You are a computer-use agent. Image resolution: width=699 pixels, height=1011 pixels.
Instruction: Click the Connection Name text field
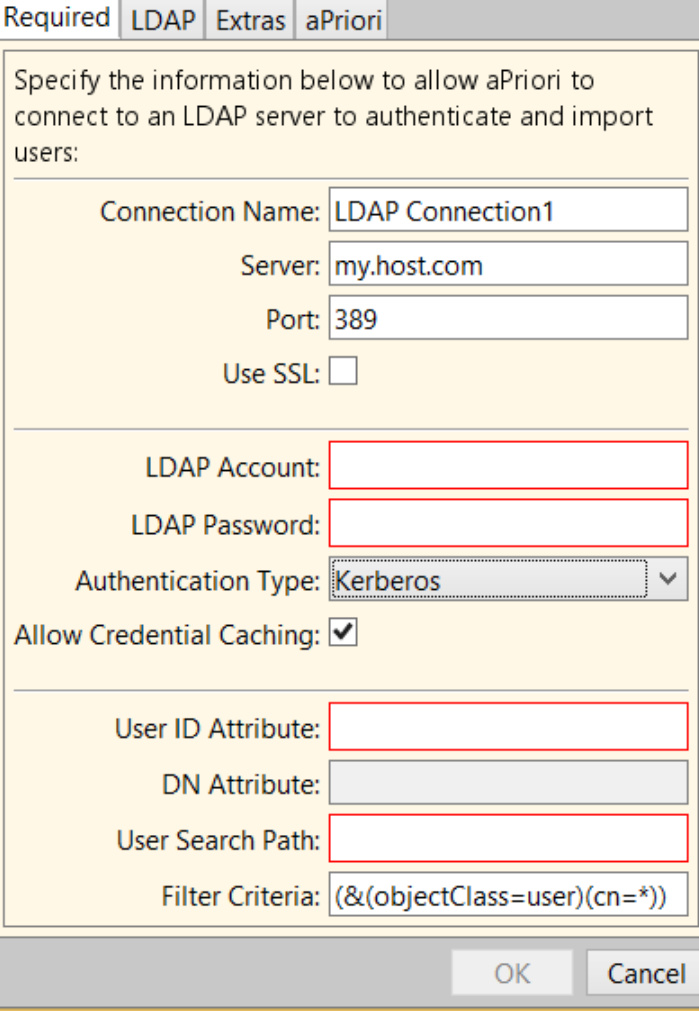point(508,213)
